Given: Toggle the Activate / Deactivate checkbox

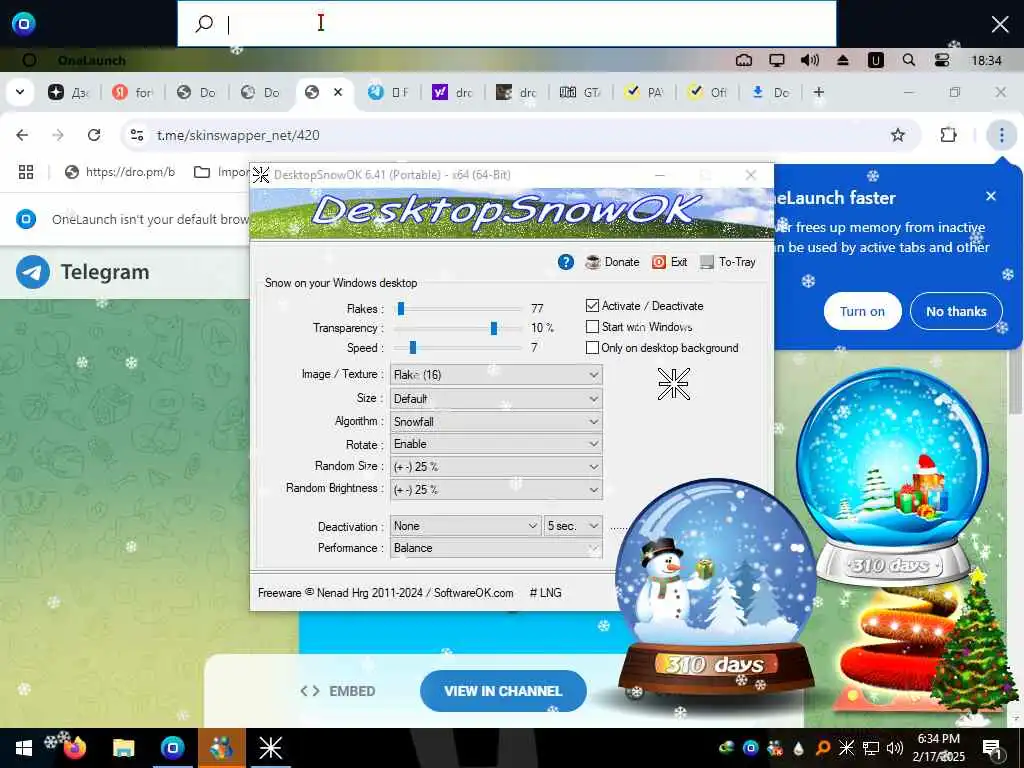Looking at the screenshot, I should click(x=592, y=306).
